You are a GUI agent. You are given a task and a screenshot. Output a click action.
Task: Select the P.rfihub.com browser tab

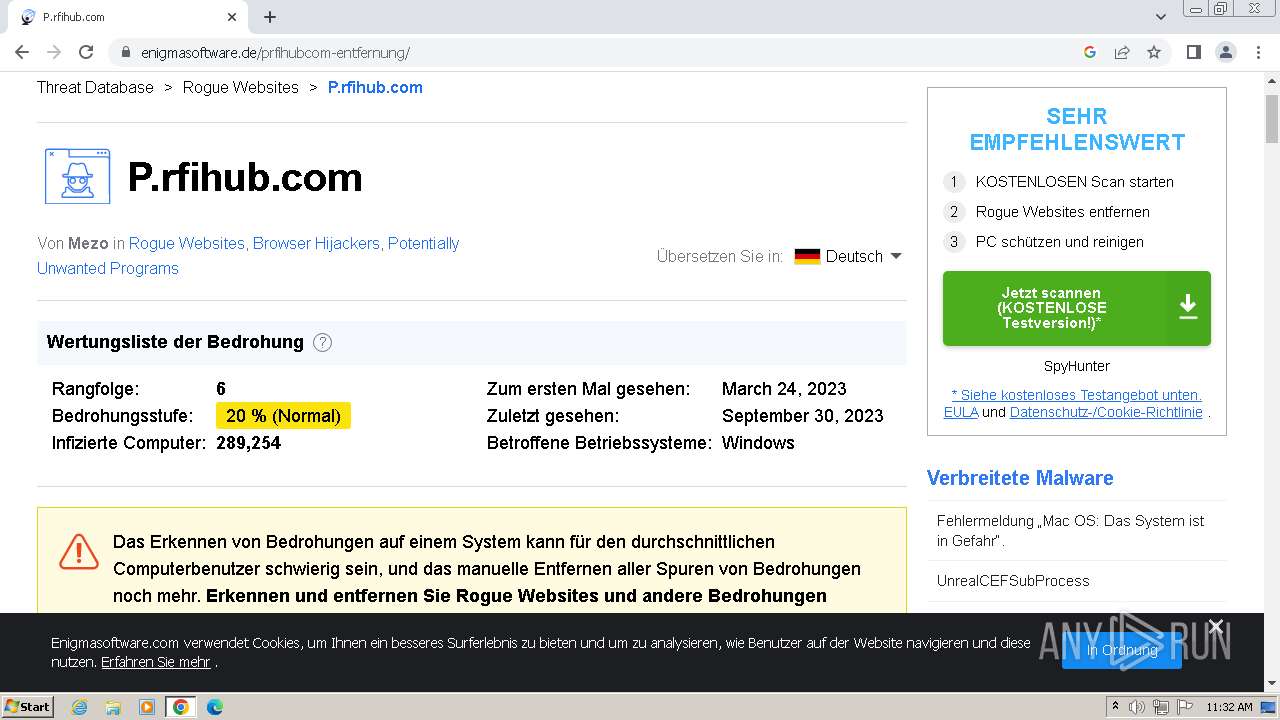[x=128, y=17]
